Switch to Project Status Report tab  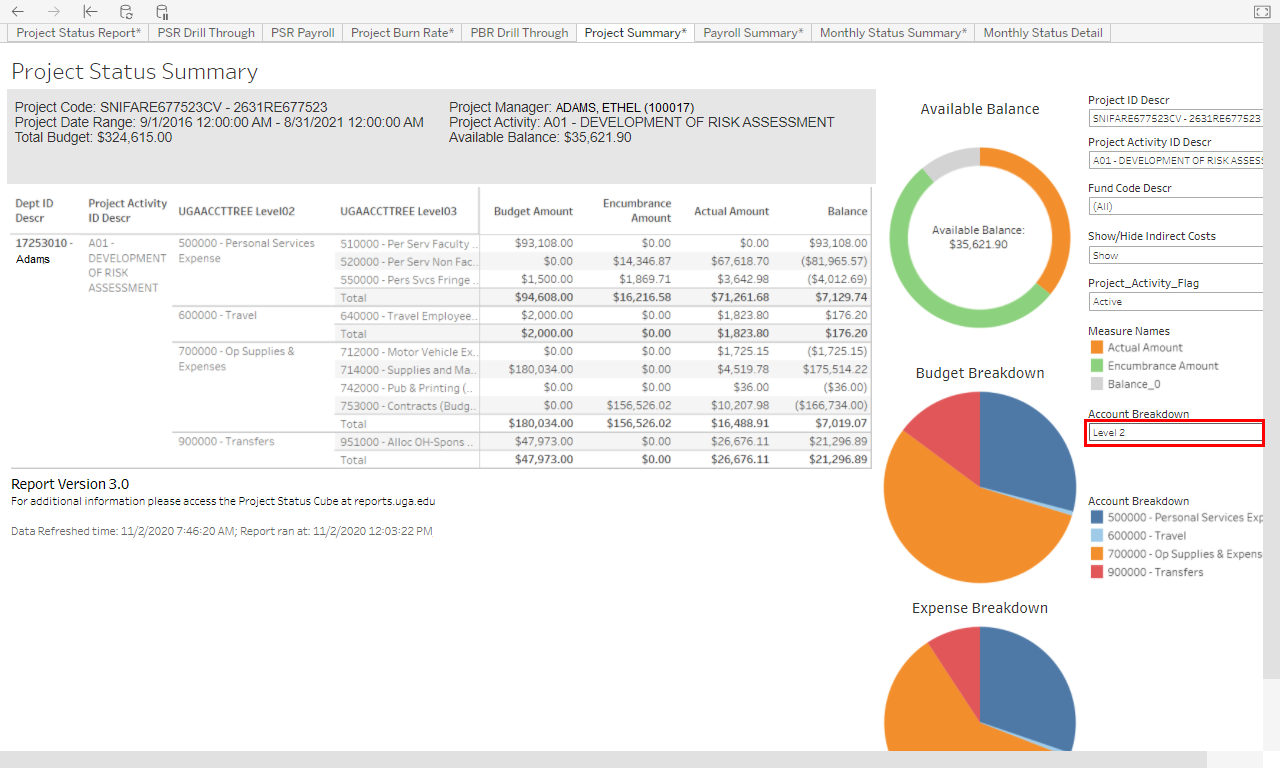pyautogui.click(x=78, y=33)
